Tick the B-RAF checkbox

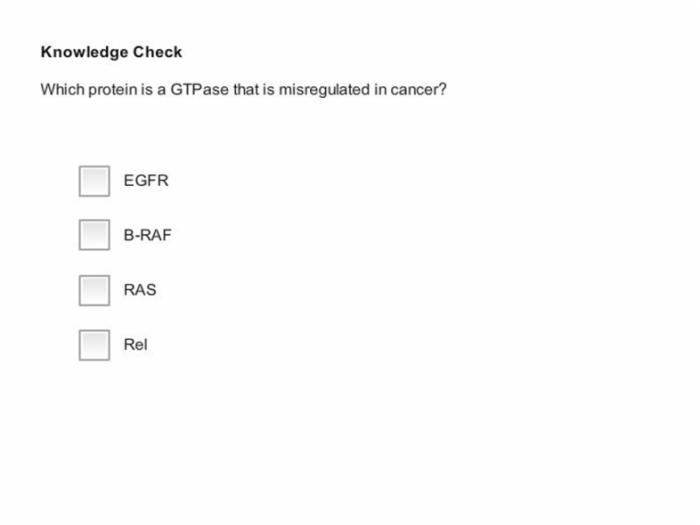(94, 235)
